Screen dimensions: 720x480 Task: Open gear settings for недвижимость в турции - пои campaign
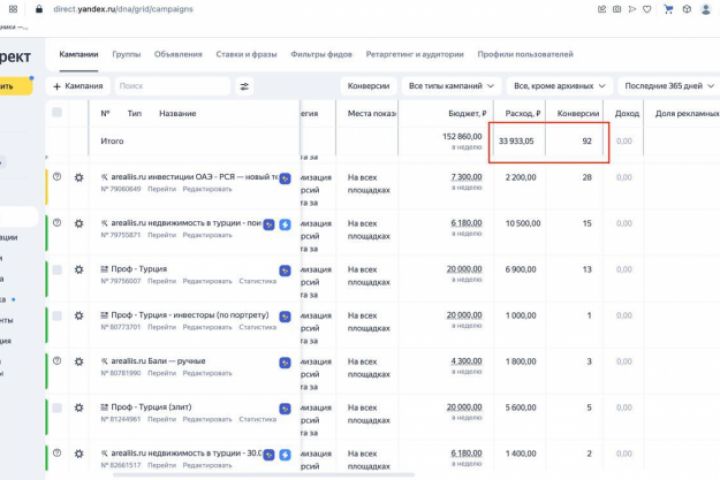79,223
